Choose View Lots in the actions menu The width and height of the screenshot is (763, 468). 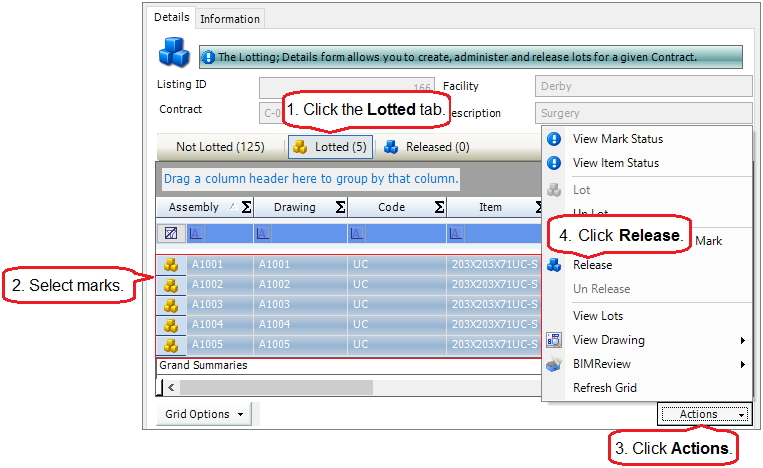tap(598, 316)
